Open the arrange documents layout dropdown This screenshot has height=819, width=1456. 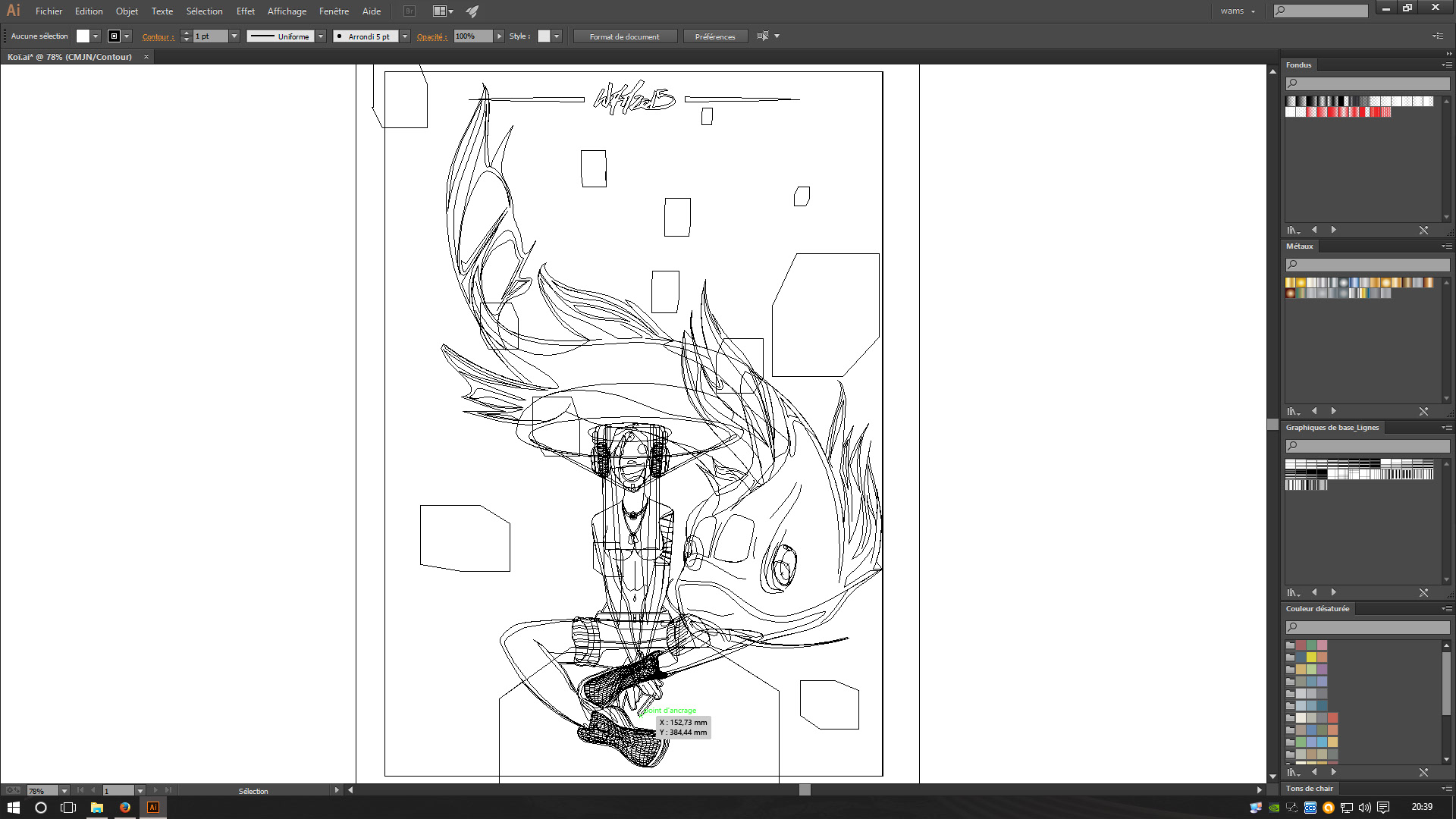point(443,11)
